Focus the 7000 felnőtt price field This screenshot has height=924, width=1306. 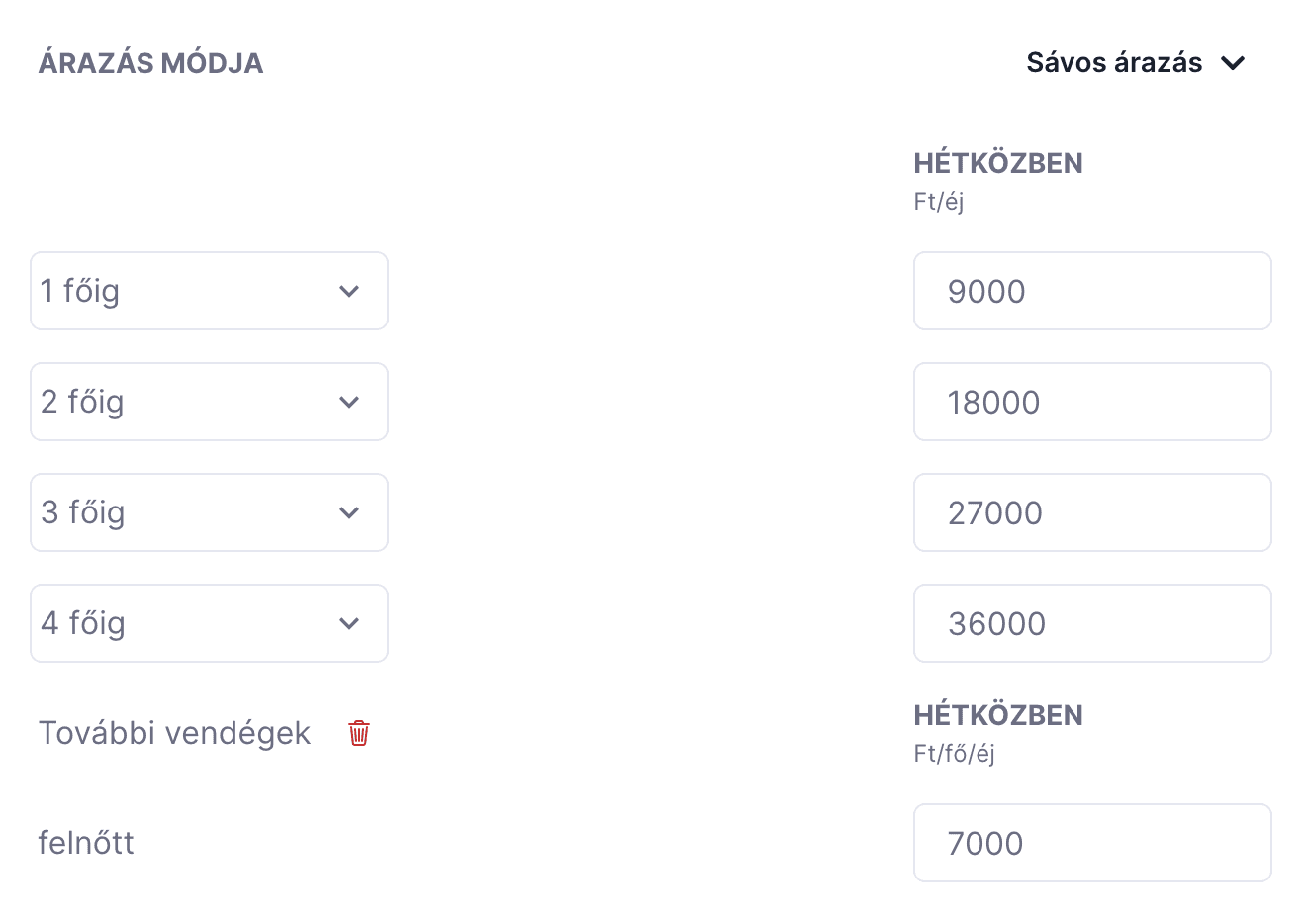(1092, 843)
